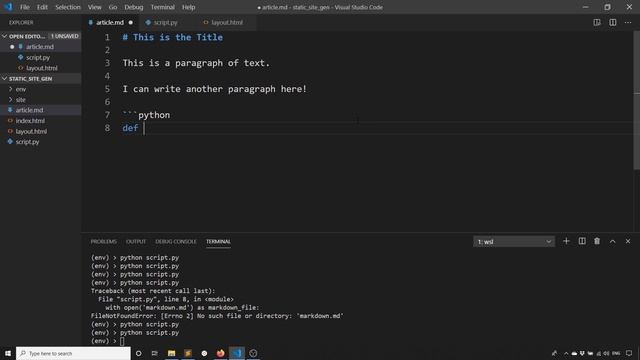Switch to the script.py editor tab
Screen dimensions: 640x360
[165, 22]
